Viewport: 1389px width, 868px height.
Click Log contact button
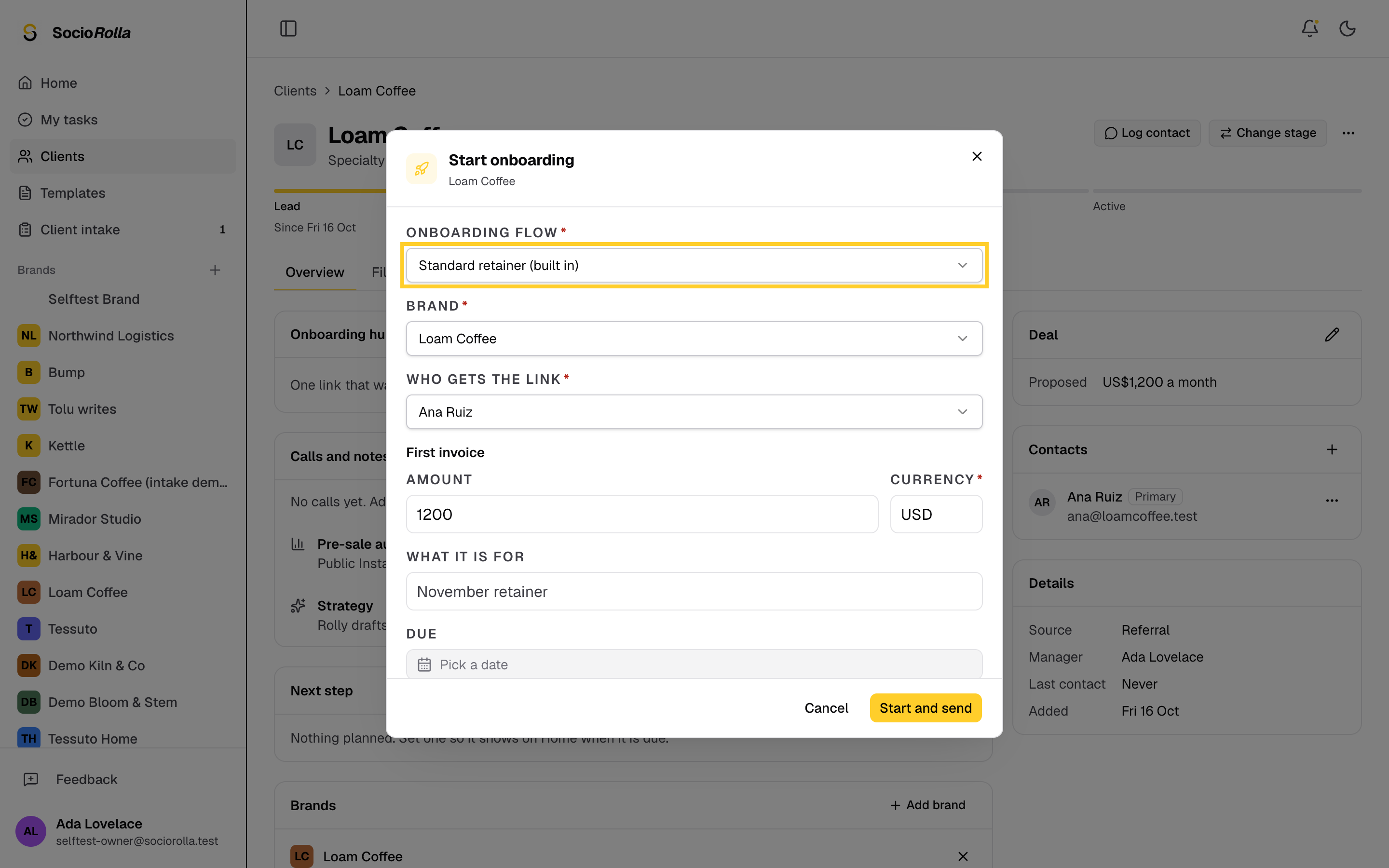1147,133
